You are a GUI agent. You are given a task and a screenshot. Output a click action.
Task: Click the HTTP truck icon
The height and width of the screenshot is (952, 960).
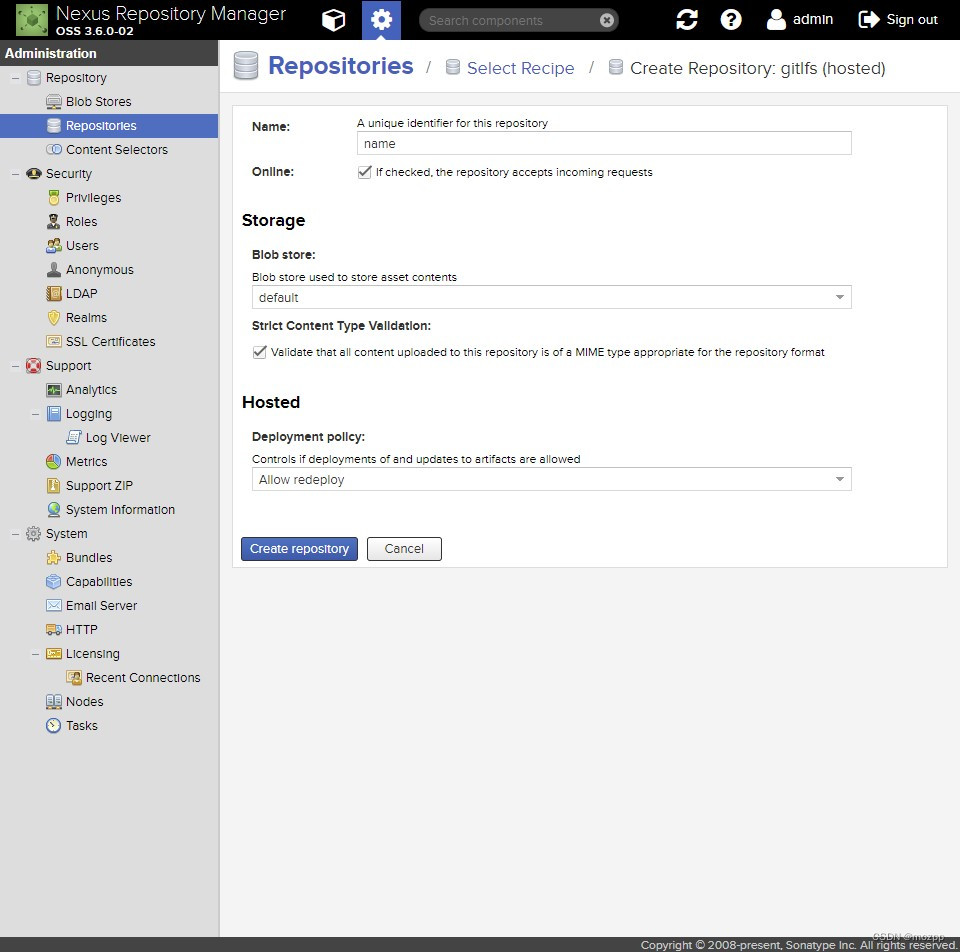[54, 629]
